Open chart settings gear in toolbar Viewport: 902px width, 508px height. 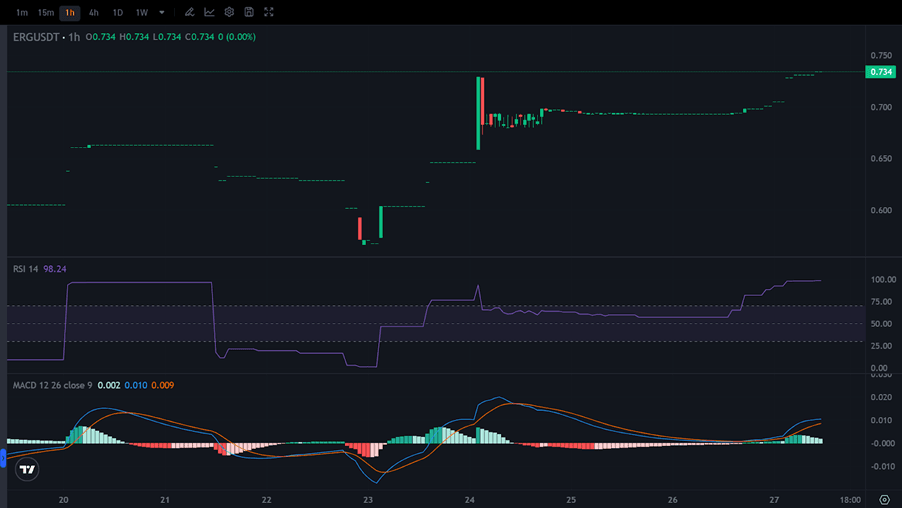point(229,12)
